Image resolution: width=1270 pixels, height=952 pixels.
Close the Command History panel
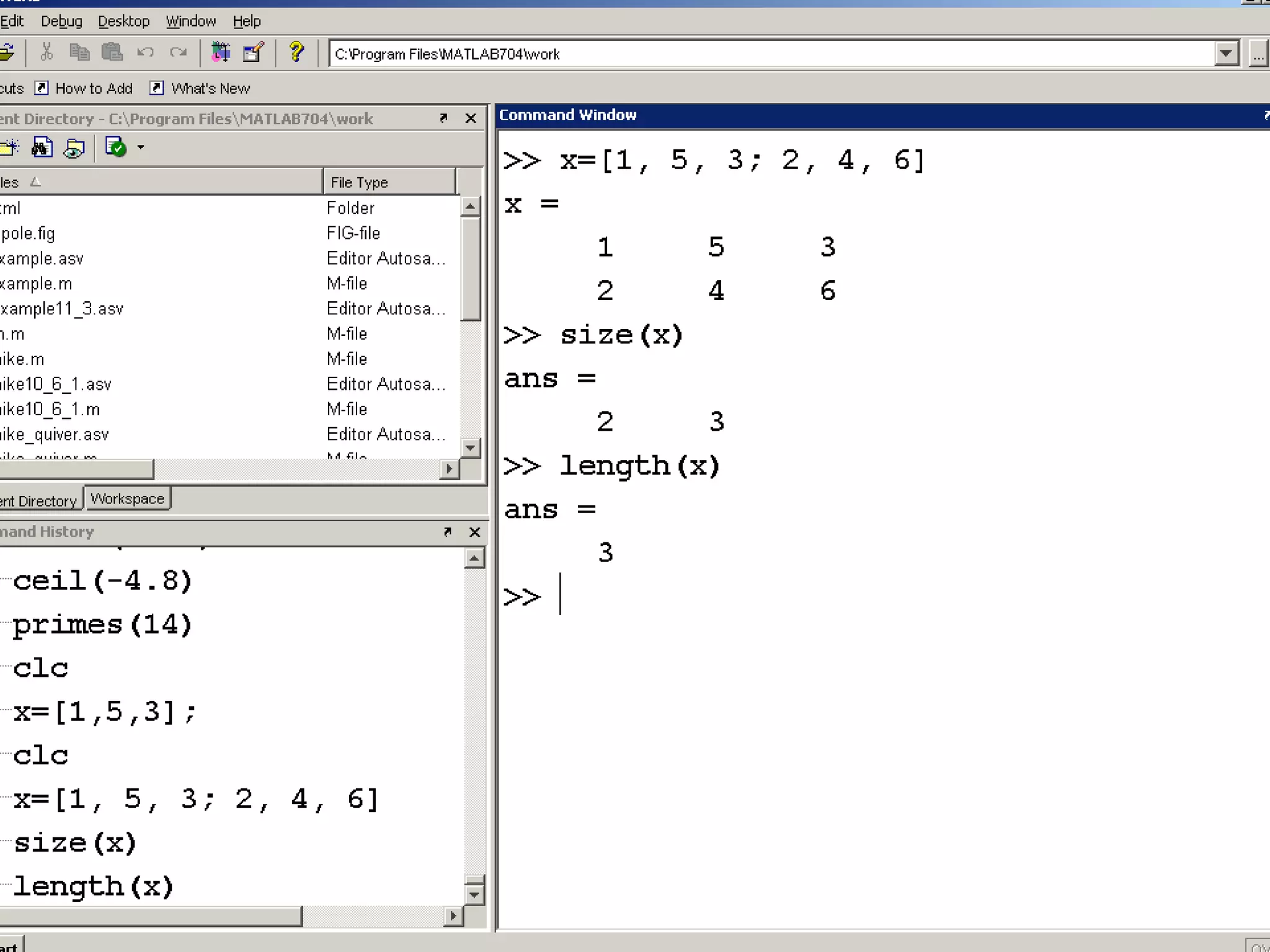click(474, 532)
